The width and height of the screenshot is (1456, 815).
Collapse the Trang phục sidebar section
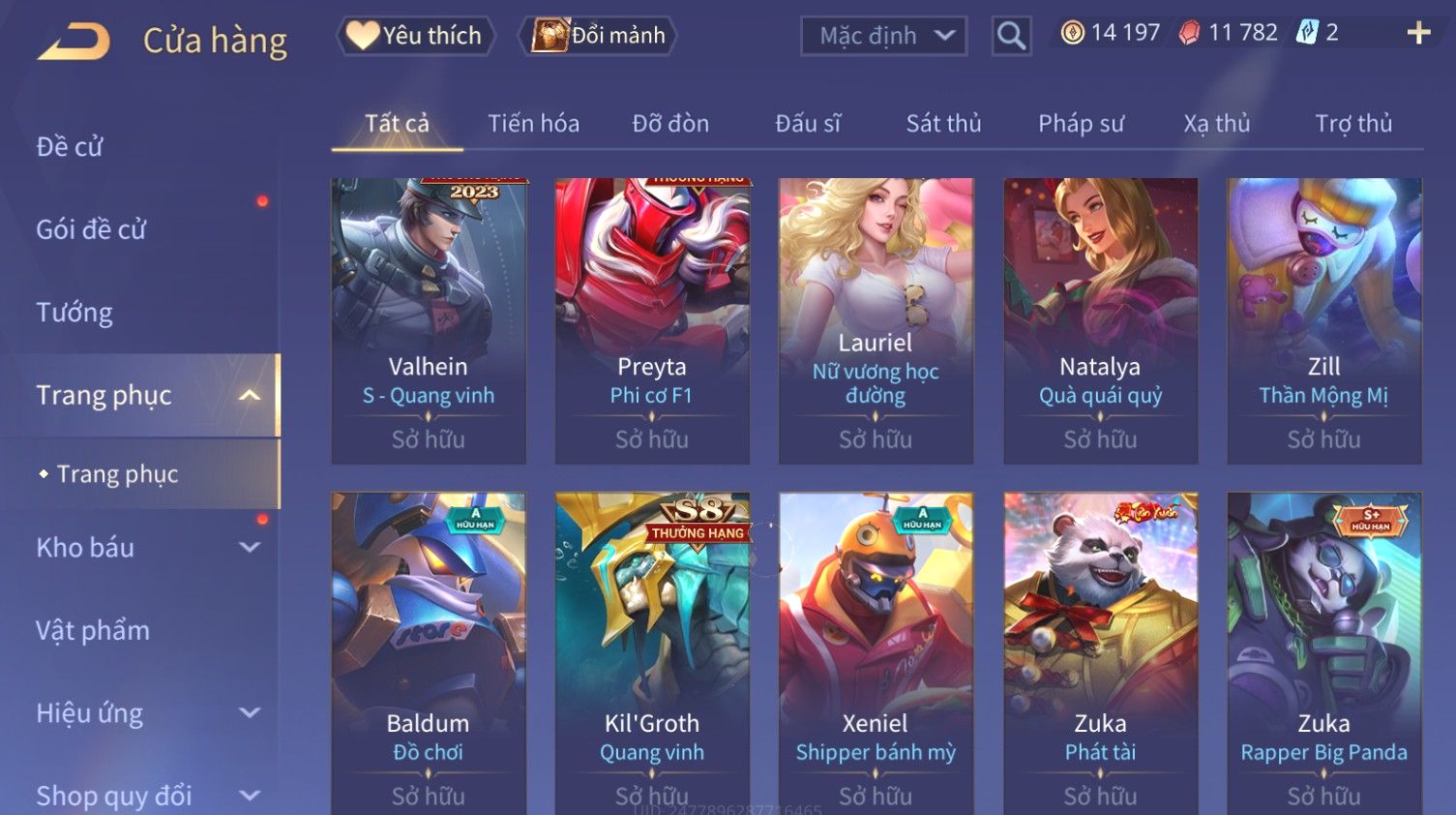click(250, 395)
